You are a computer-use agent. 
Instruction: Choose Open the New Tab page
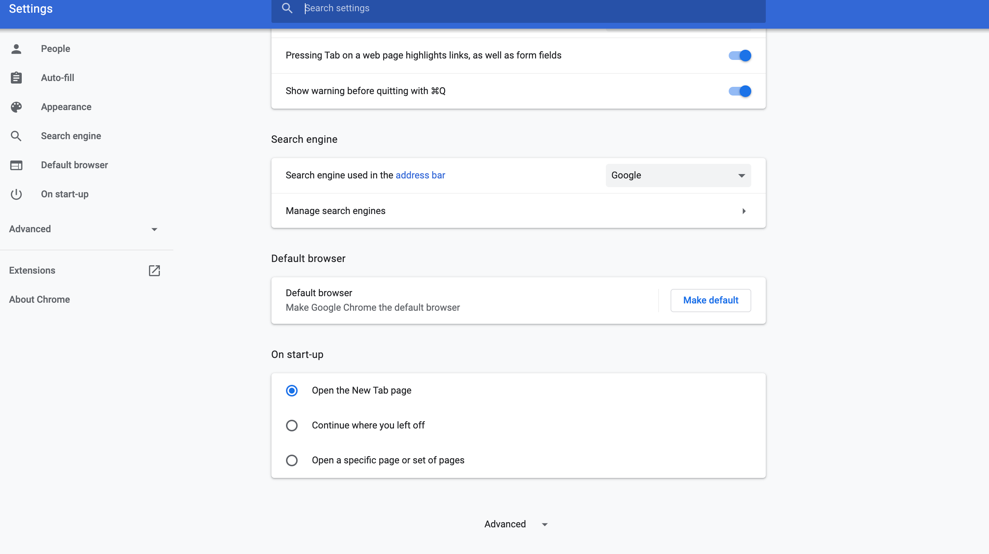[292, 391]
